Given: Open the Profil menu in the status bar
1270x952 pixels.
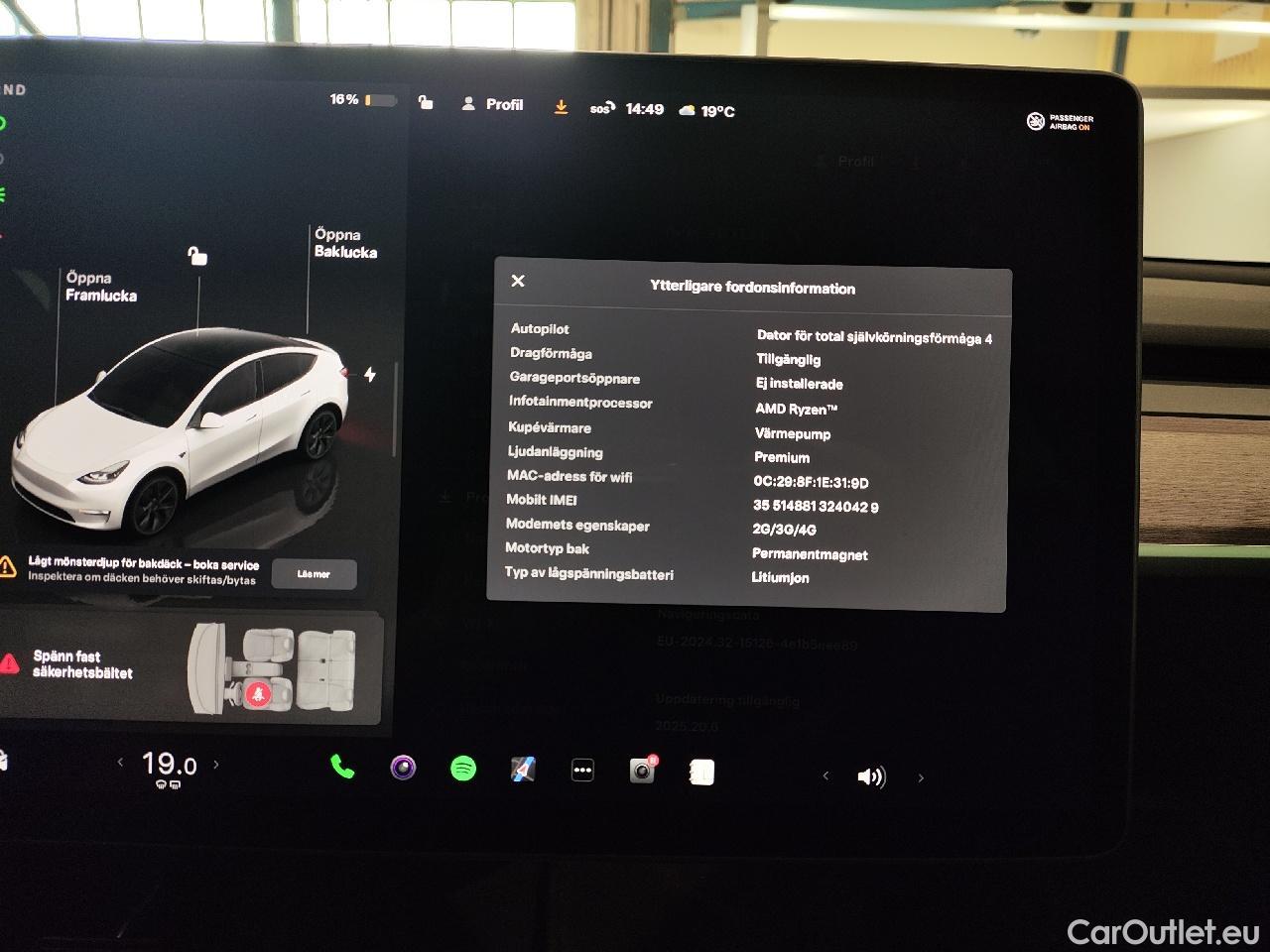Looking at the screenshot, I should click(492, 104).
